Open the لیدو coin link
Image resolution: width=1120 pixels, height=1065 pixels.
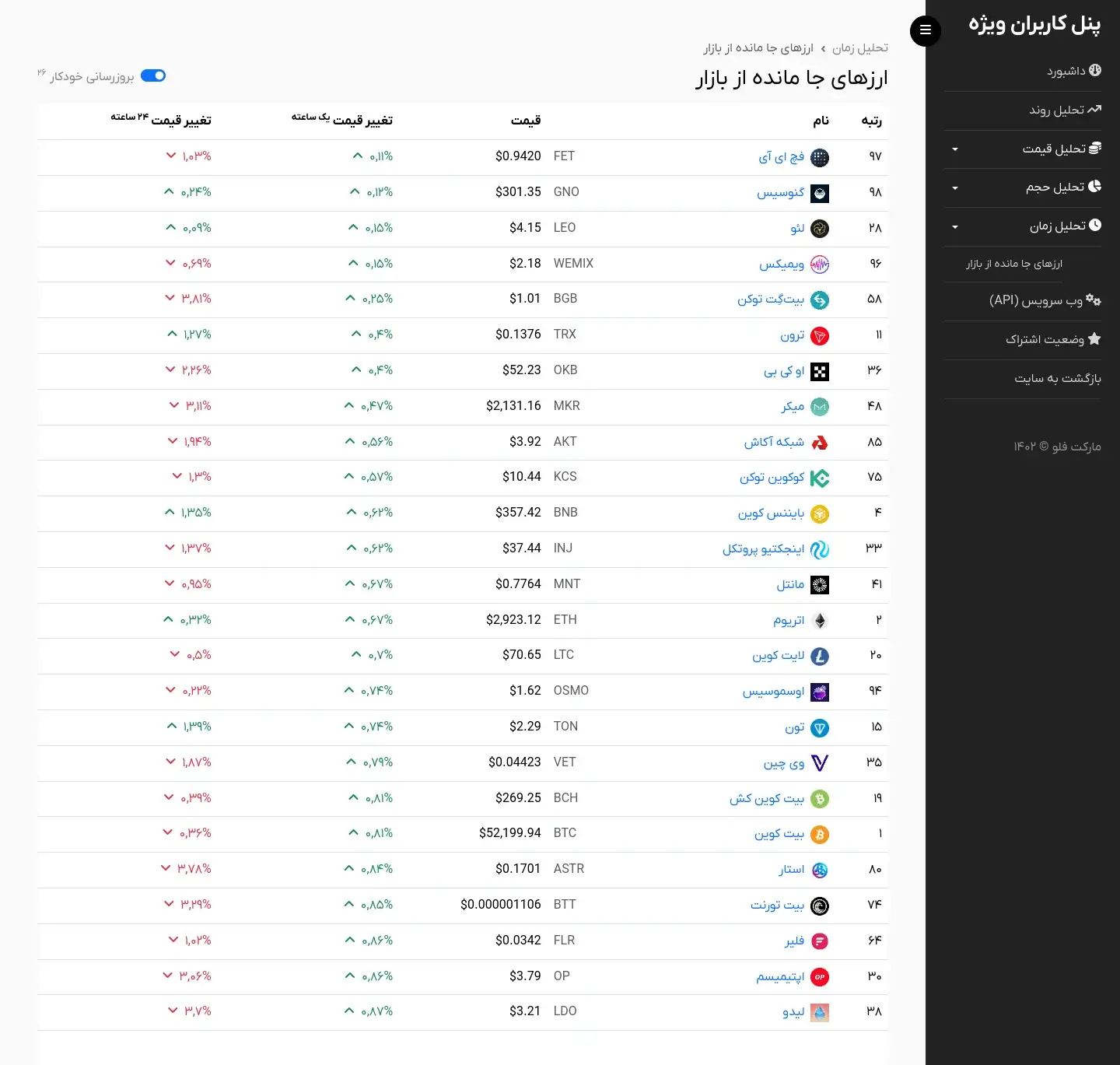pos(793,1012)
